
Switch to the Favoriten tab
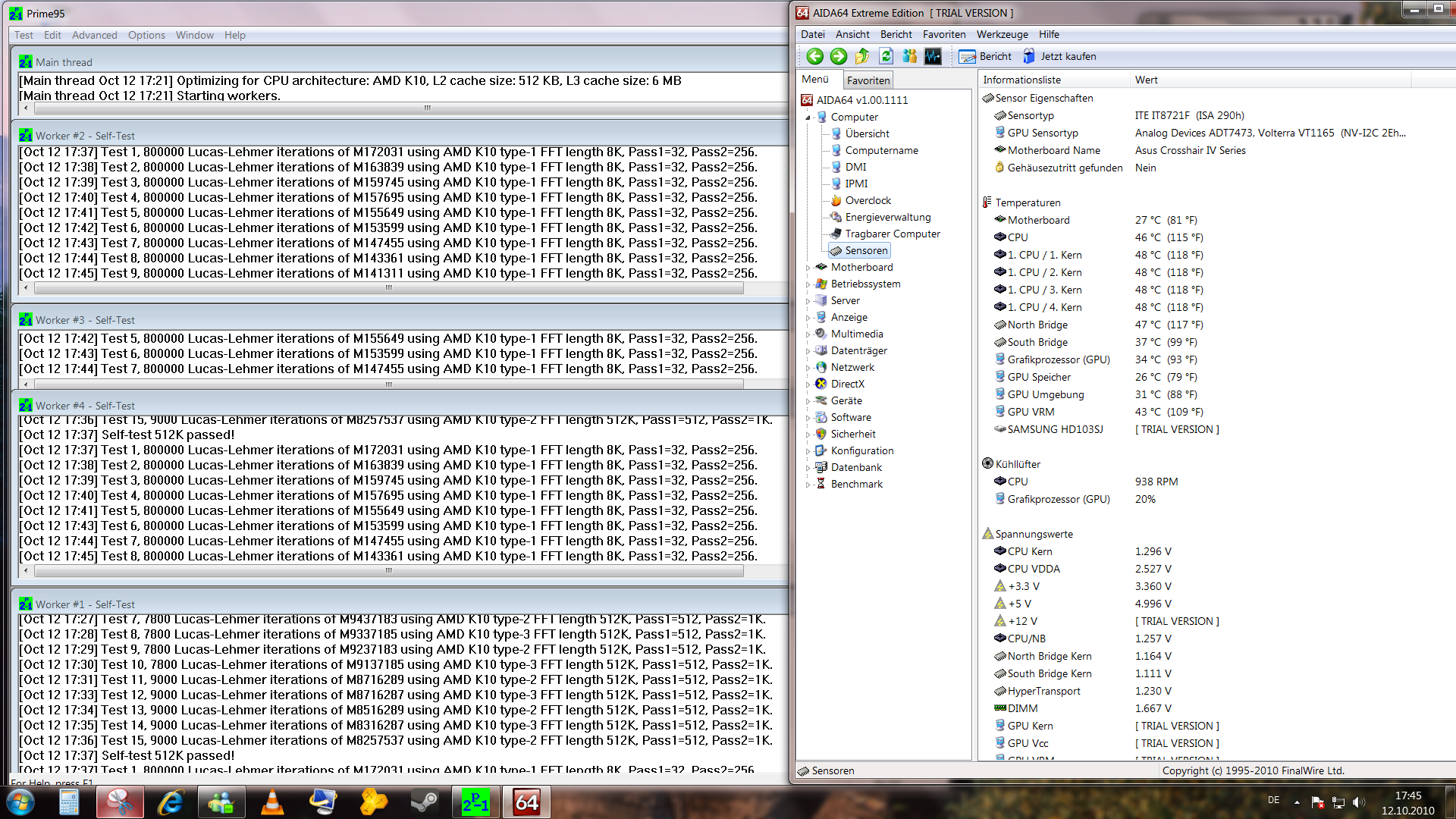pos(868,80)
